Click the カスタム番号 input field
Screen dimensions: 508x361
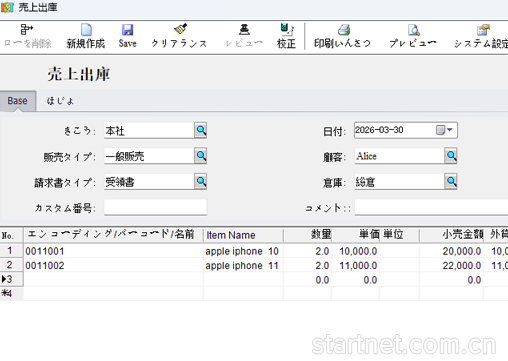155,207
